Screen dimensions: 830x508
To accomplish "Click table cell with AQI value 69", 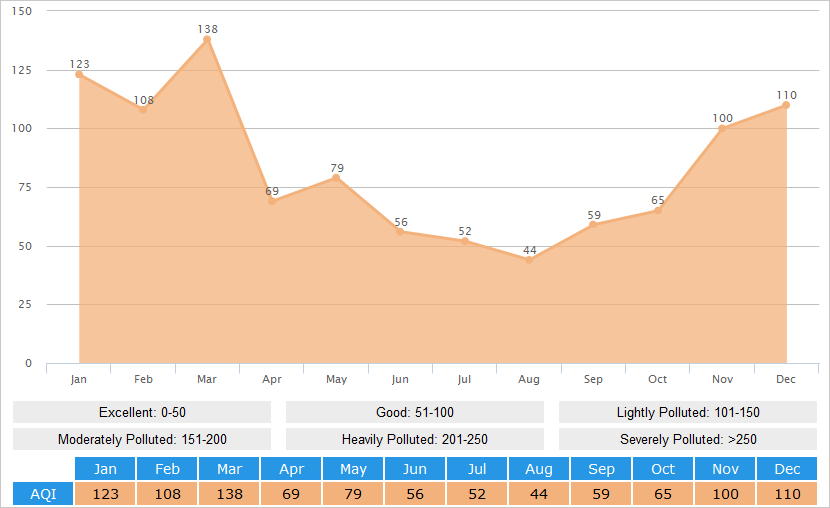I will tap(291, 494).
